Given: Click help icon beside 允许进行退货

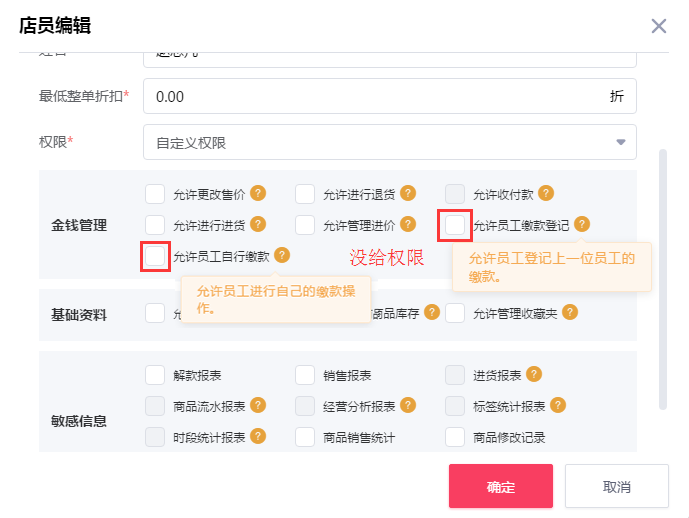Looking at the screenshot, I should (407, 193).
